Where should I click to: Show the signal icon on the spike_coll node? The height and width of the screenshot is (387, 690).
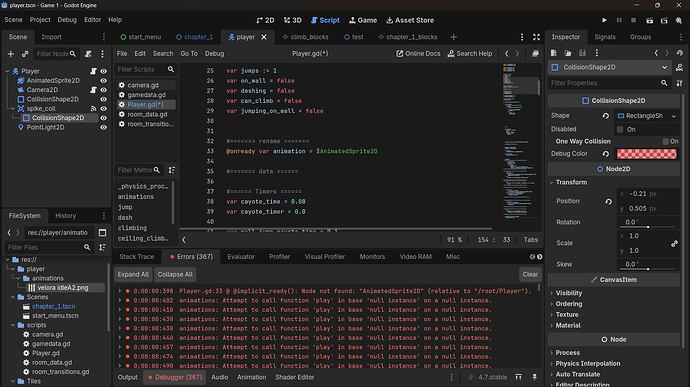[93, 108]
